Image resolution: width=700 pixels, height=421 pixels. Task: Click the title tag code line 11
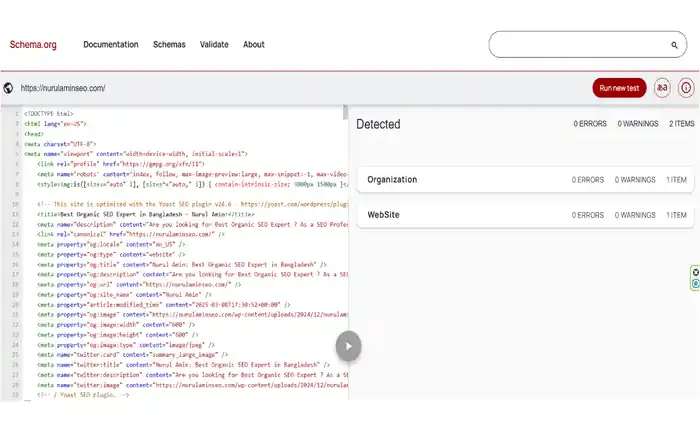click(x=146, y=214)
